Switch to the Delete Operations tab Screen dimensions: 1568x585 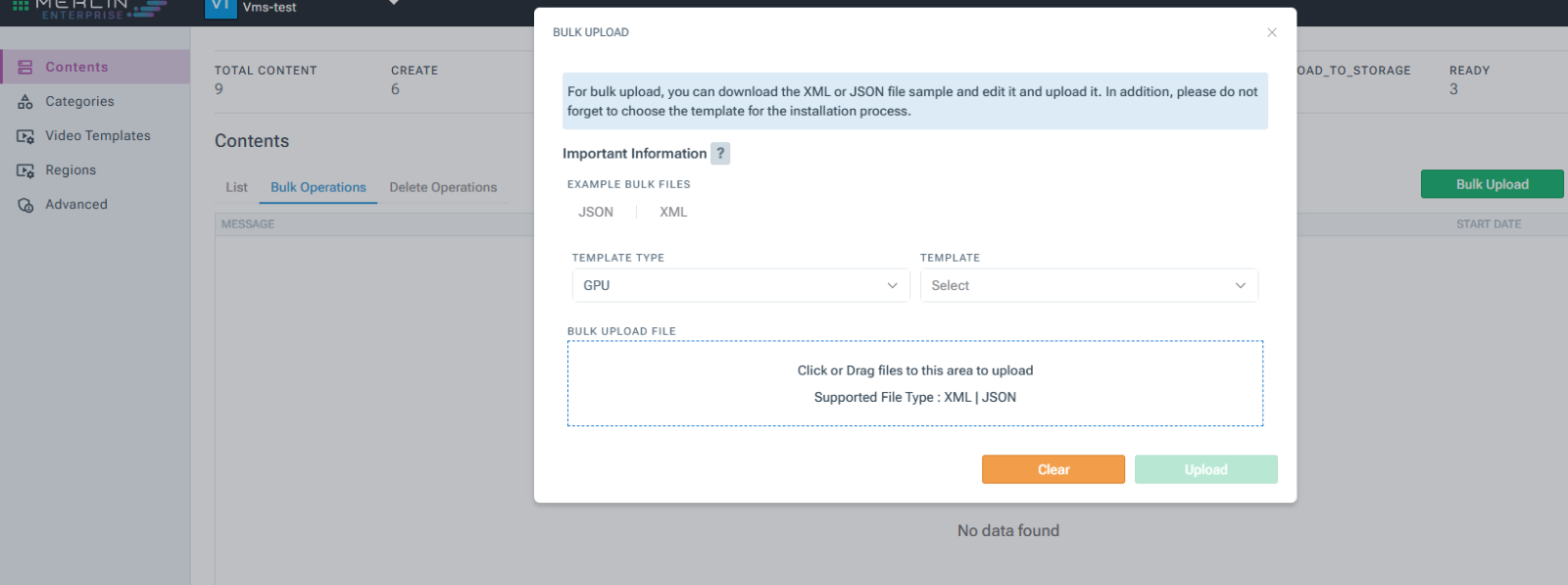click(443, 187)
